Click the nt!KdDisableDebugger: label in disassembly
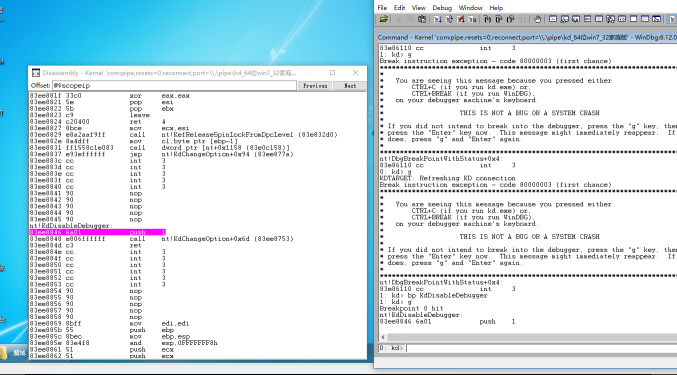The width and height of the screenshot is (677, 375). 71,226
